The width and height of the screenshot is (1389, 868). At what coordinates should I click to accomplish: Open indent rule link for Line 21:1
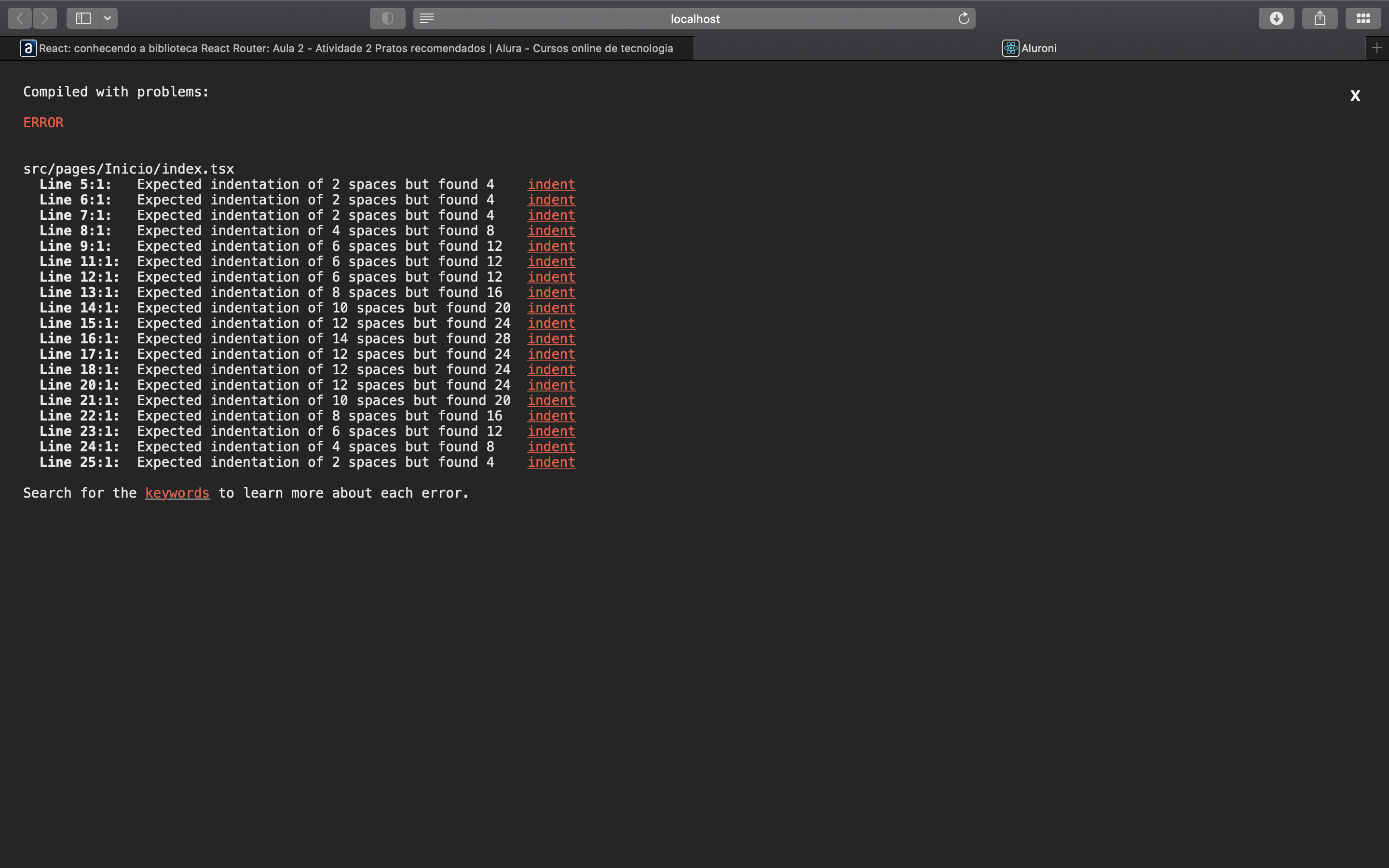551,401
